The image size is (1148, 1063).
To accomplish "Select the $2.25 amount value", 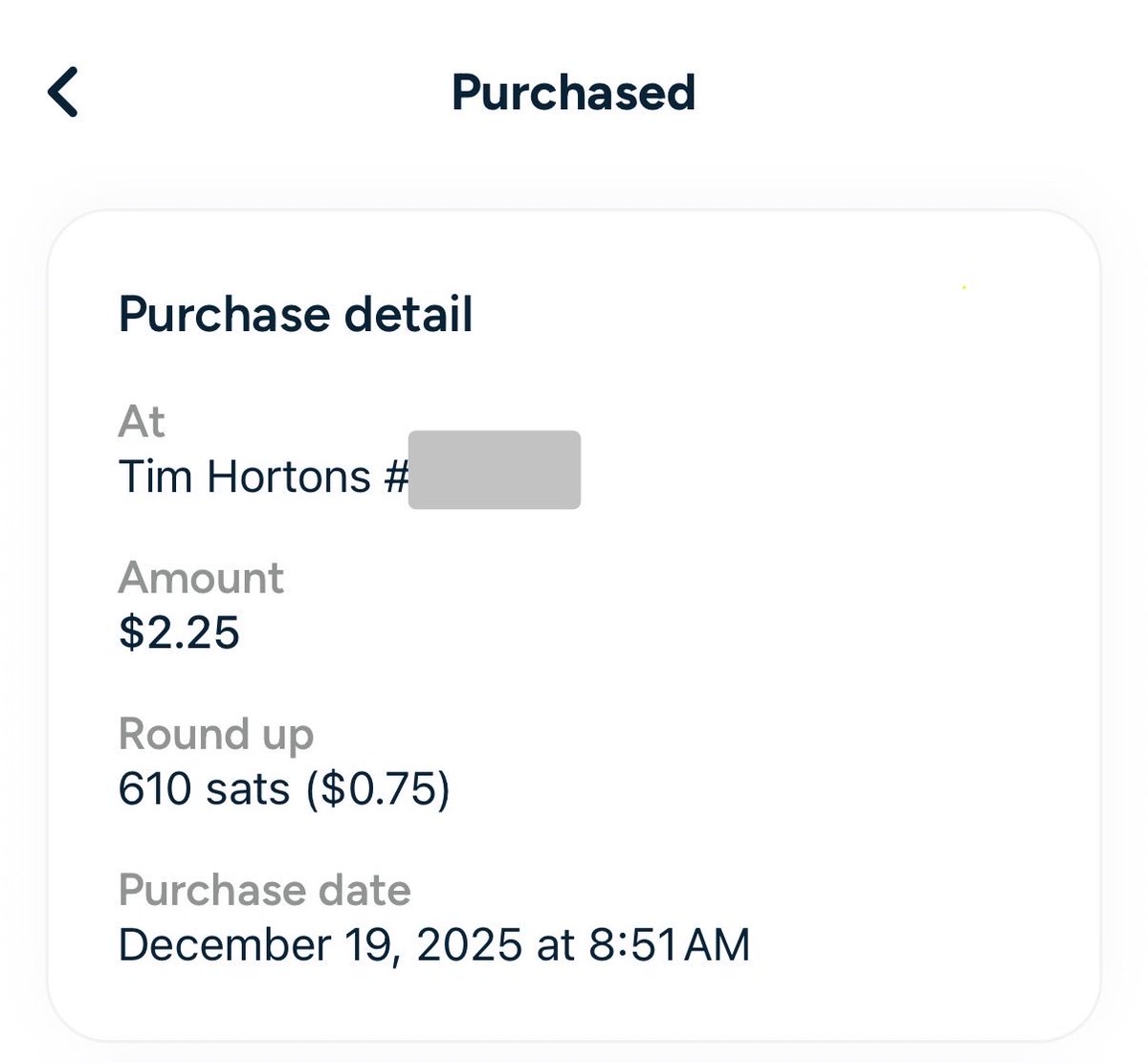I will (179, 632).
